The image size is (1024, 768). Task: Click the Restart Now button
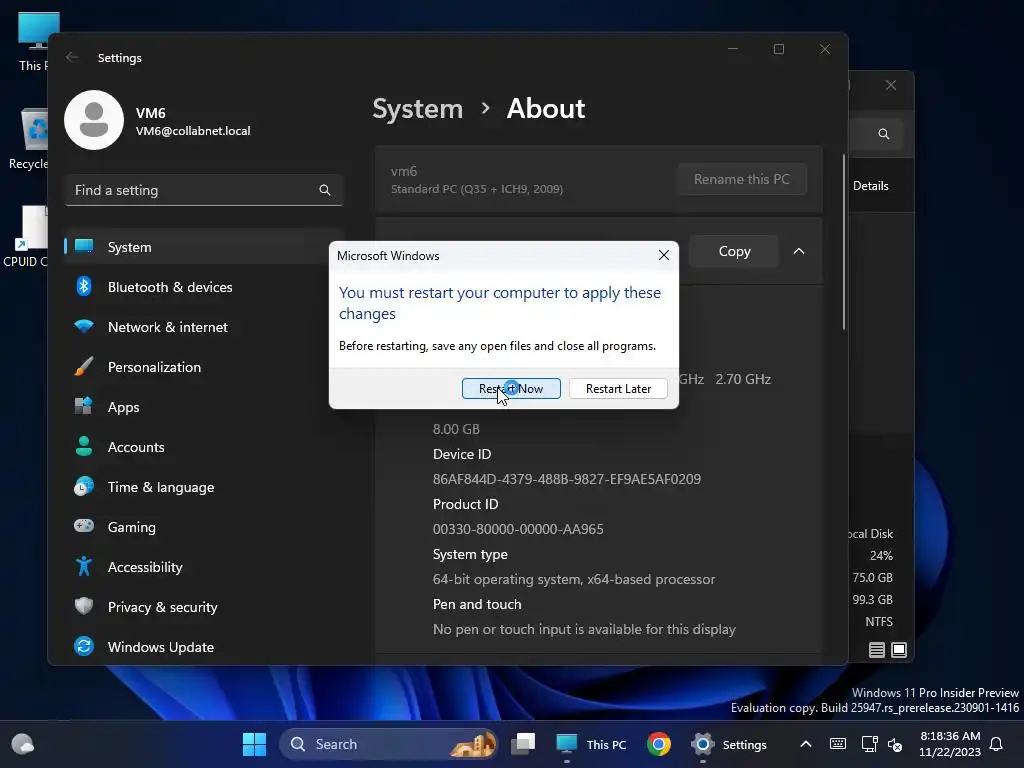click(511, 389)
